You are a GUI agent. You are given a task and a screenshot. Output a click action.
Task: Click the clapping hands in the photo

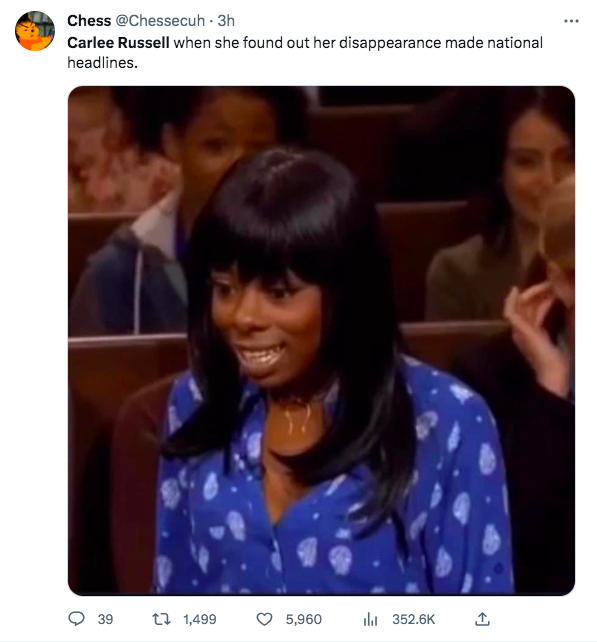(538, 328)
